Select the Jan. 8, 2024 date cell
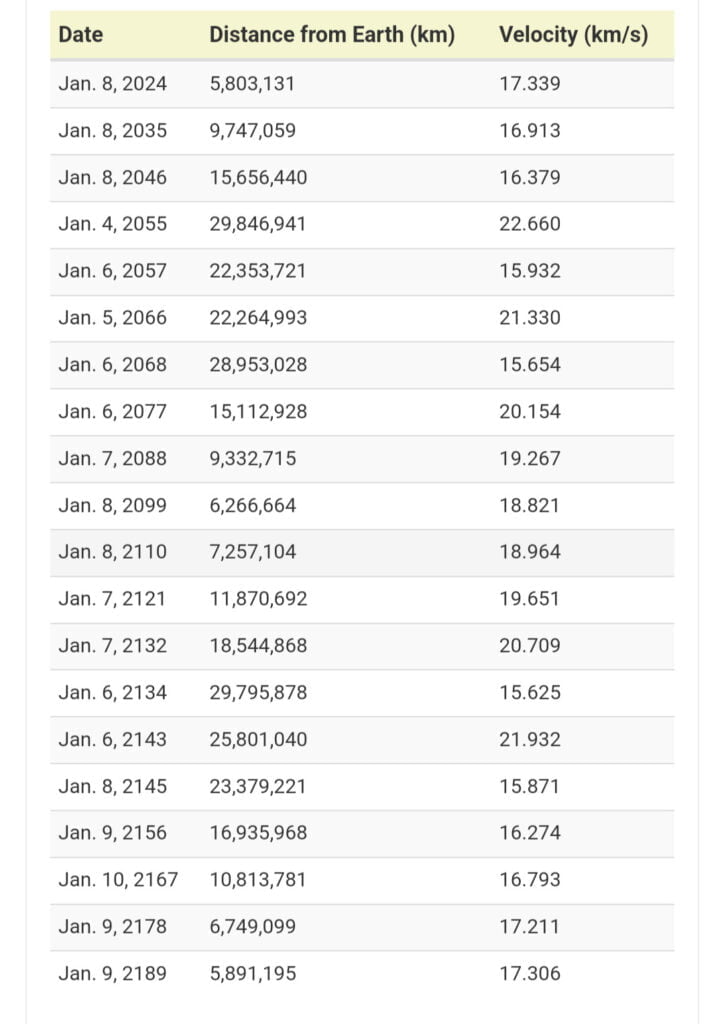Image resolution: width=724 pixels, height=1024 pixels. (x=113, y=84)
